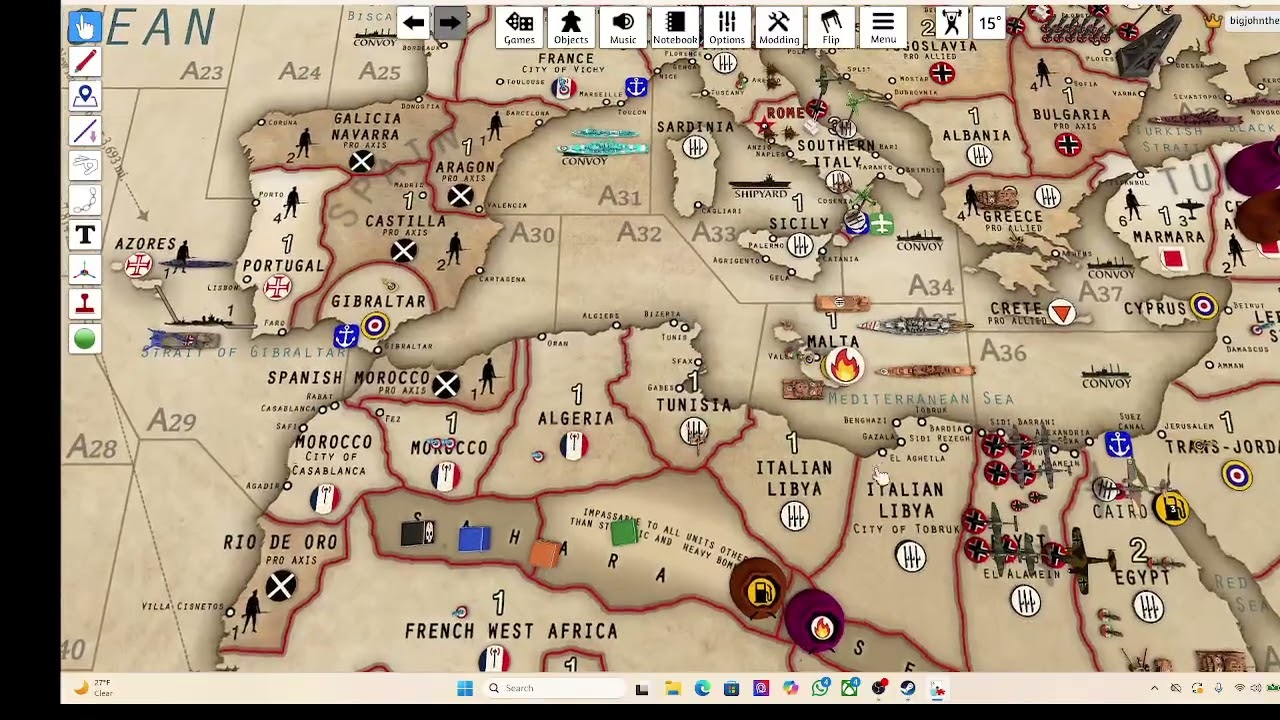This screenshot has height=720, width=1280.
Task: Click the Italian fasces roundel on Tunisia
Action: (694, 431)
